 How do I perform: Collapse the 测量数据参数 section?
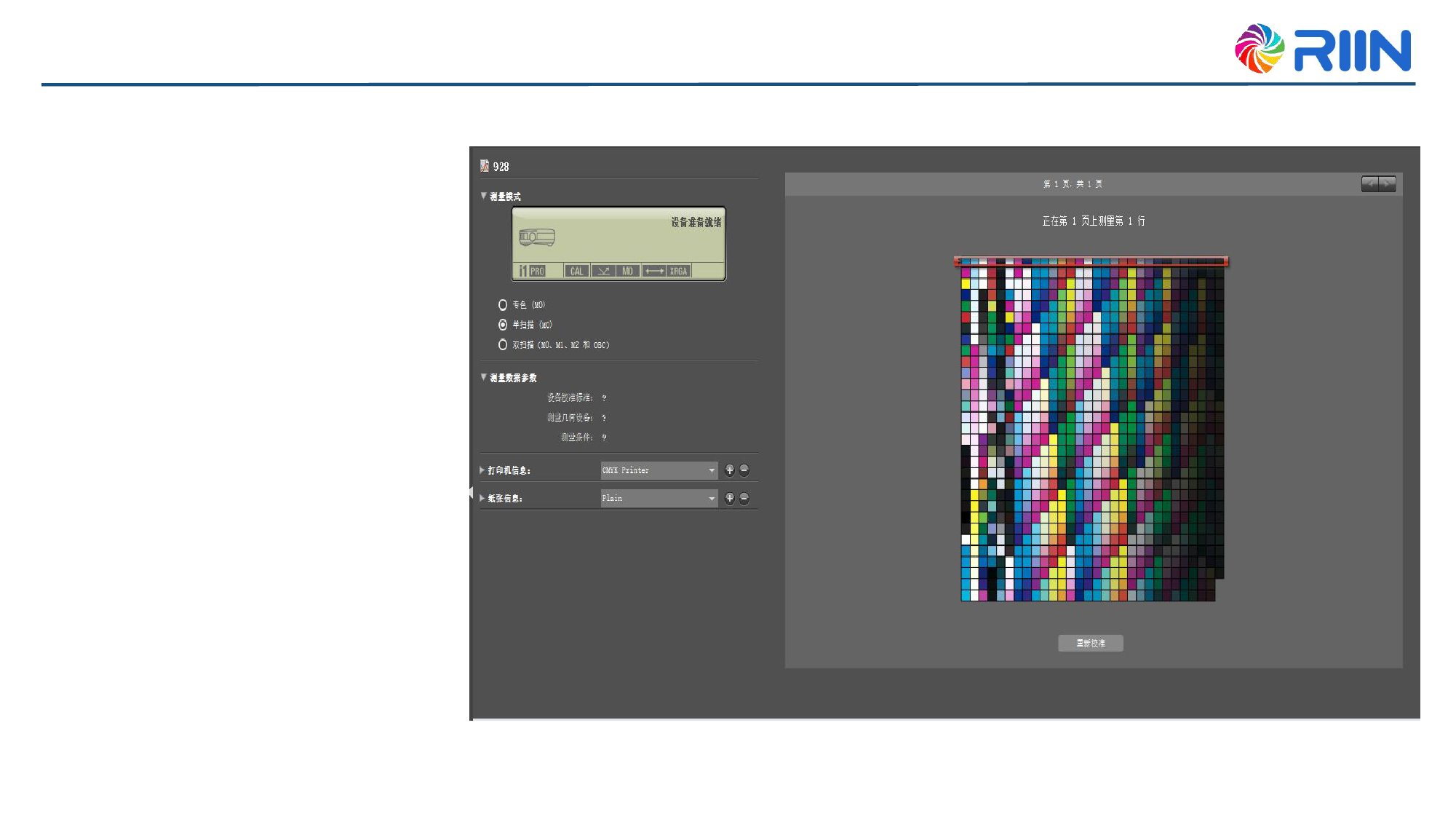coord(483,377)
